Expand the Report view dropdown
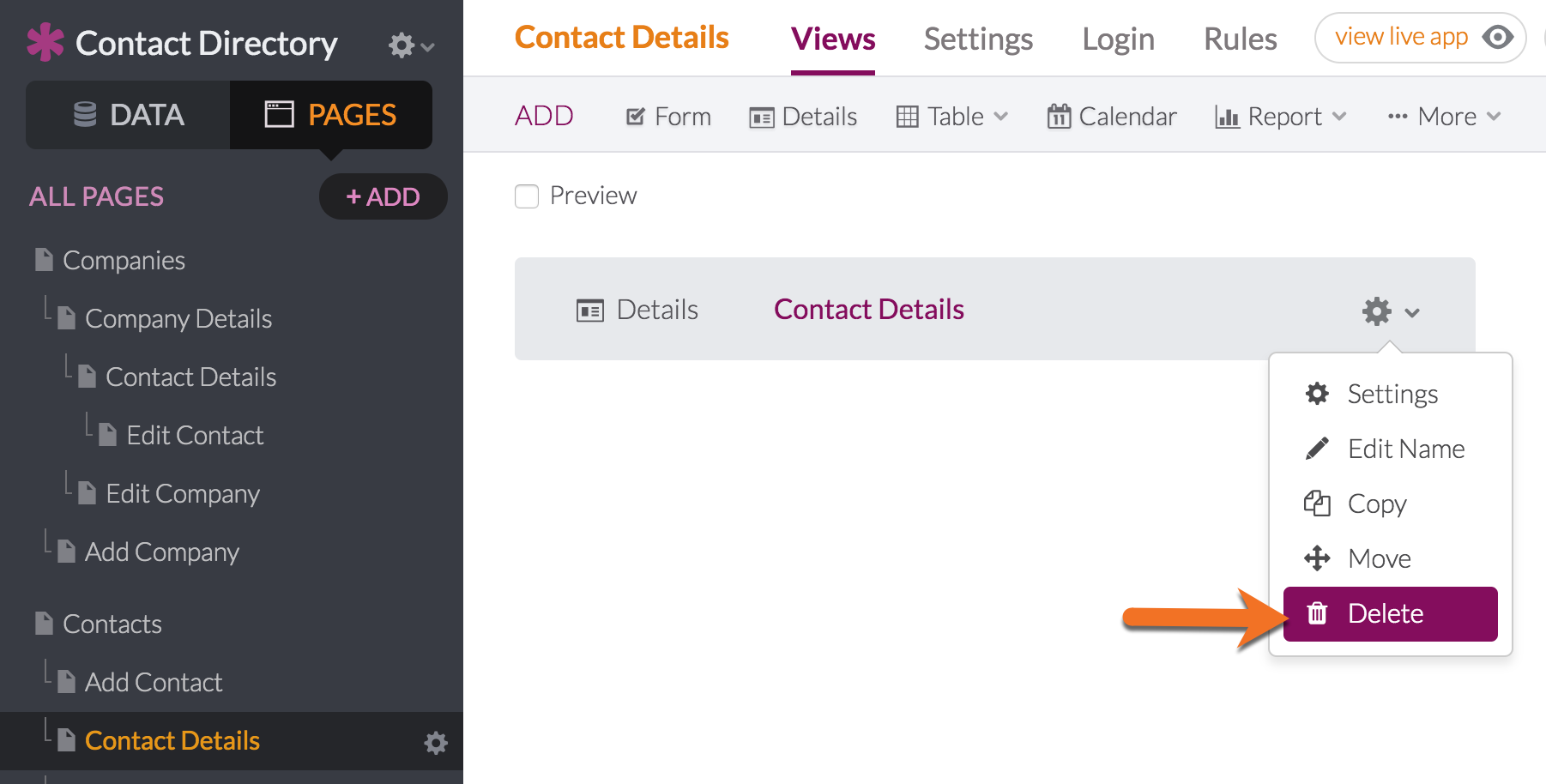Screen dimensions: 1546x784 pyautogui.click(x=1281, y=116)
